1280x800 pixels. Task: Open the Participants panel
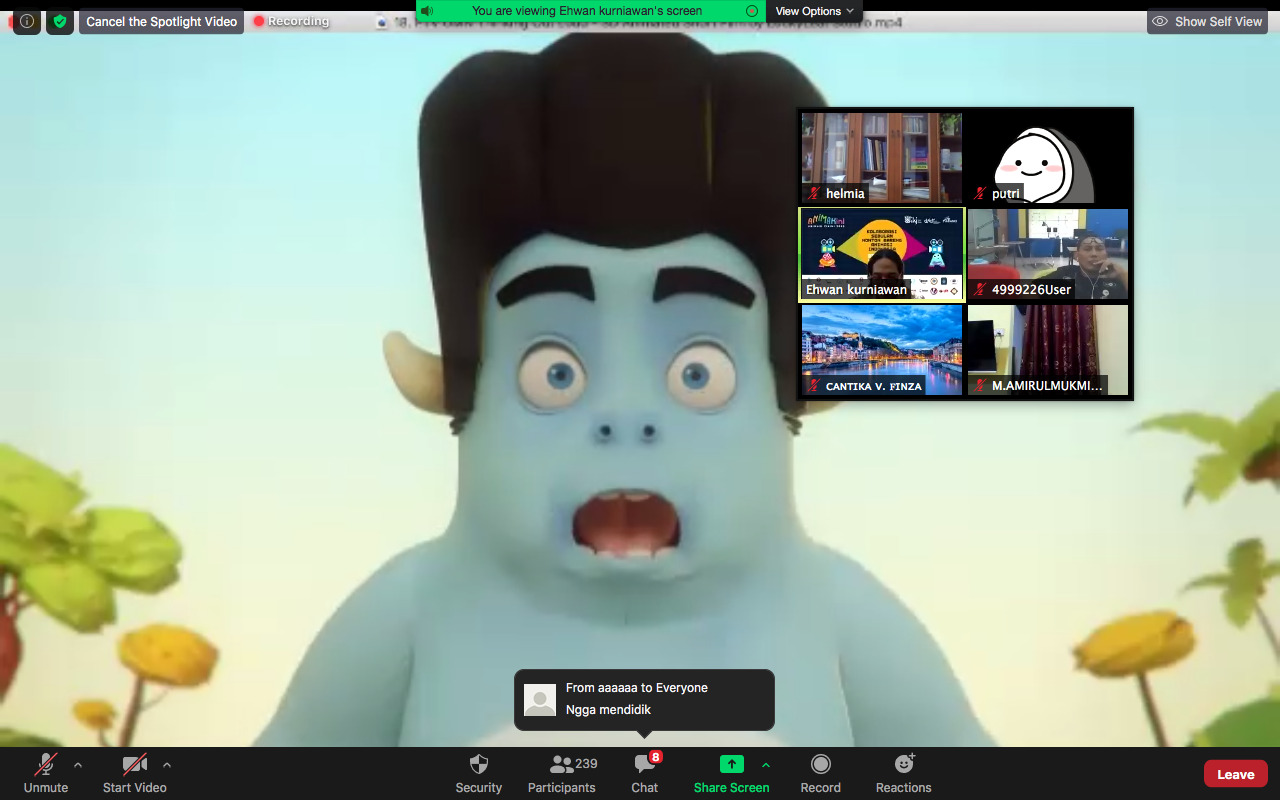pyautogui.click(x=563, y=773)
